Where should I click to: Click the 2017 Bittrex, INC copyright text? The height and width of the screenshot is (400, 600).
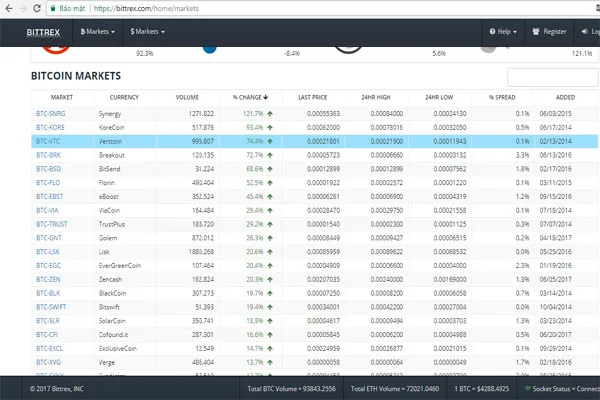pyautogui.click(x=57, y=389)
